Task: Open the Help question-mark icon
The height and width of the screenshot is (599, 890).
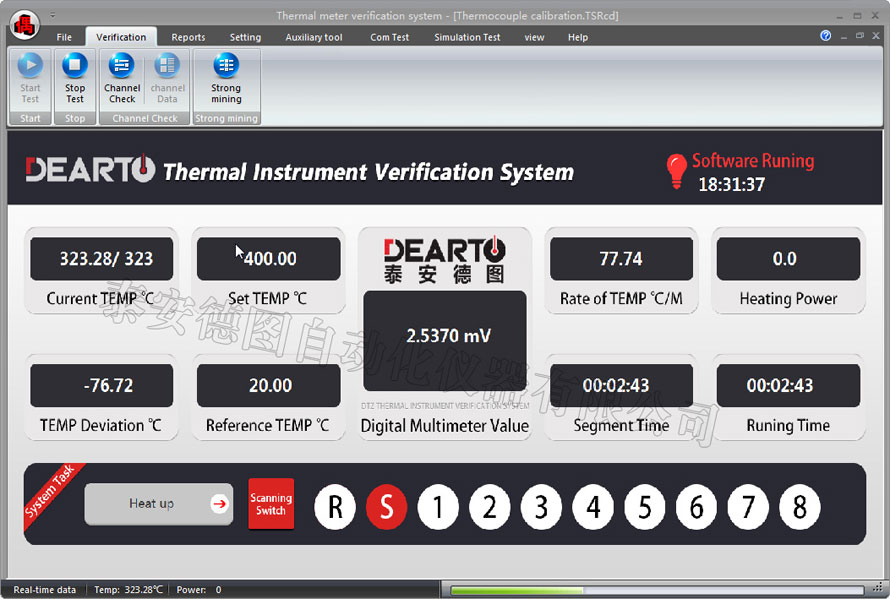Action: tap(825, 35)
